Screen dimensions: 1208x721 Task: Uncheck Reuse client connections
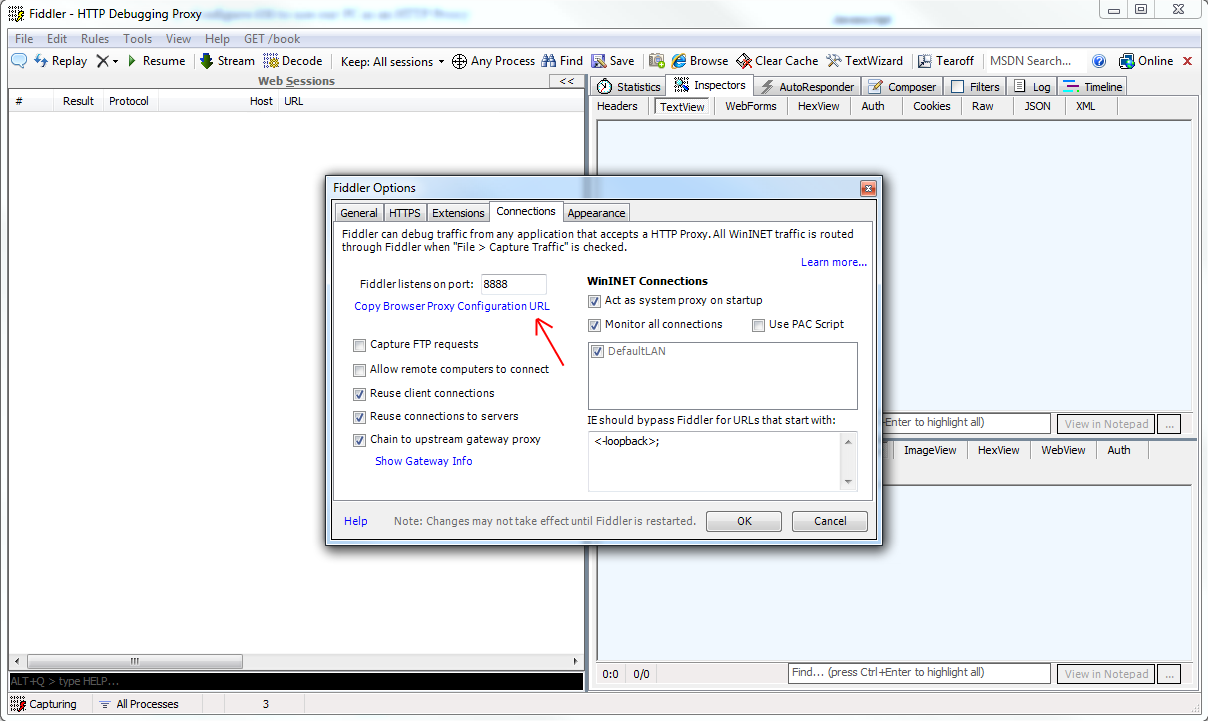360,394
